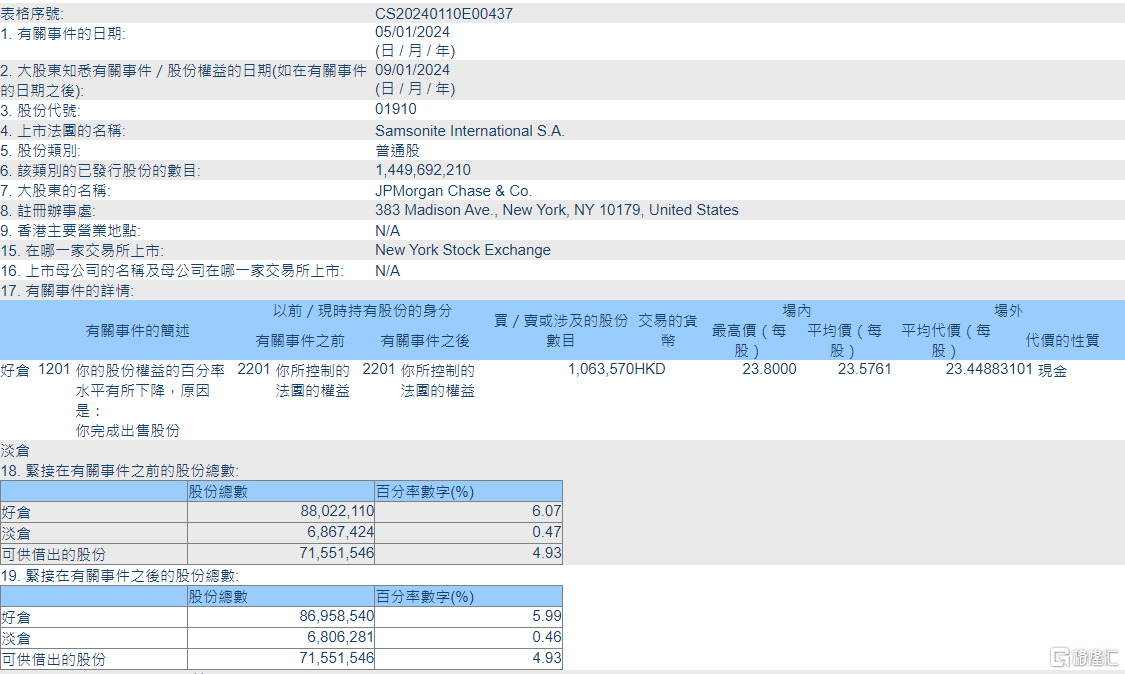
Task: Click header 場內
Action: pyautogui.click(x=796, y=311)
